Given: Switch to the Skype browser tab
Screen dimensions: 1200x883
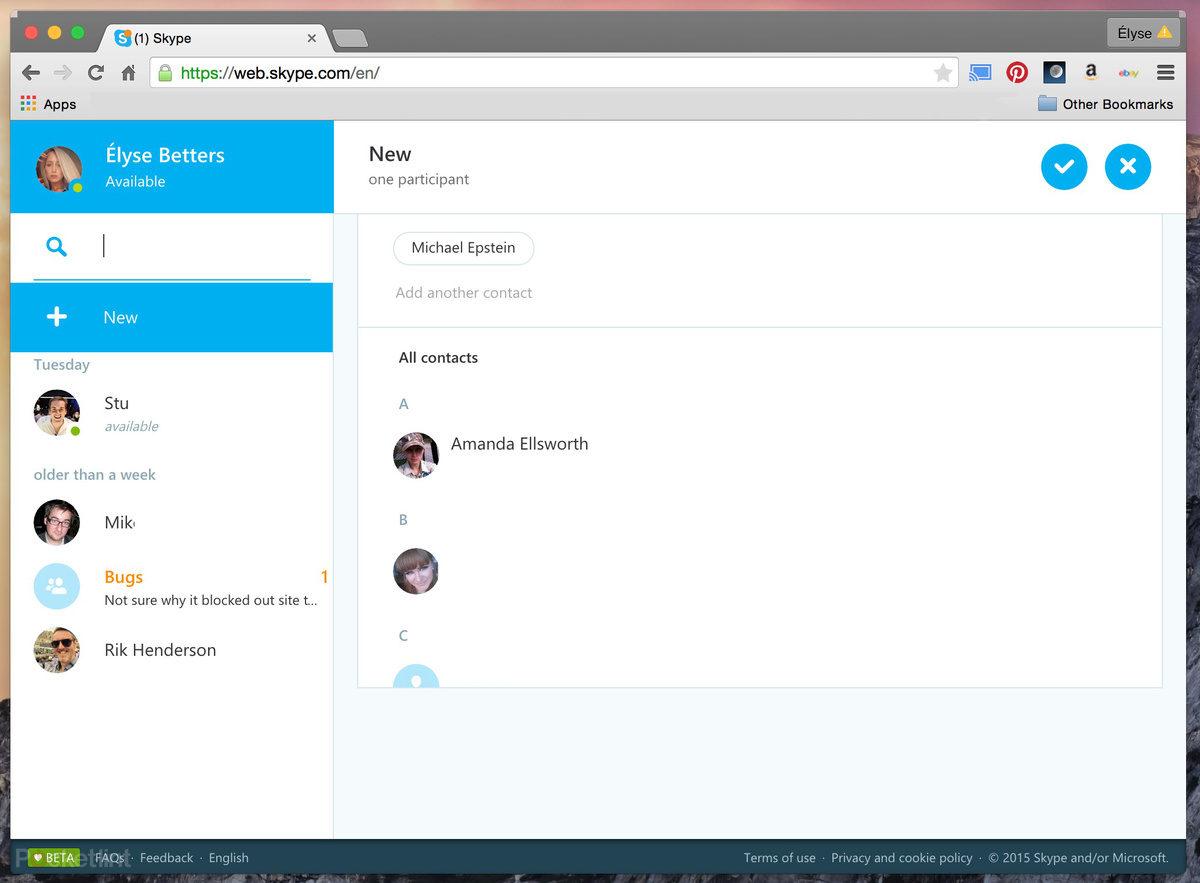Looking at the screenshot, I should coord(210,38).
